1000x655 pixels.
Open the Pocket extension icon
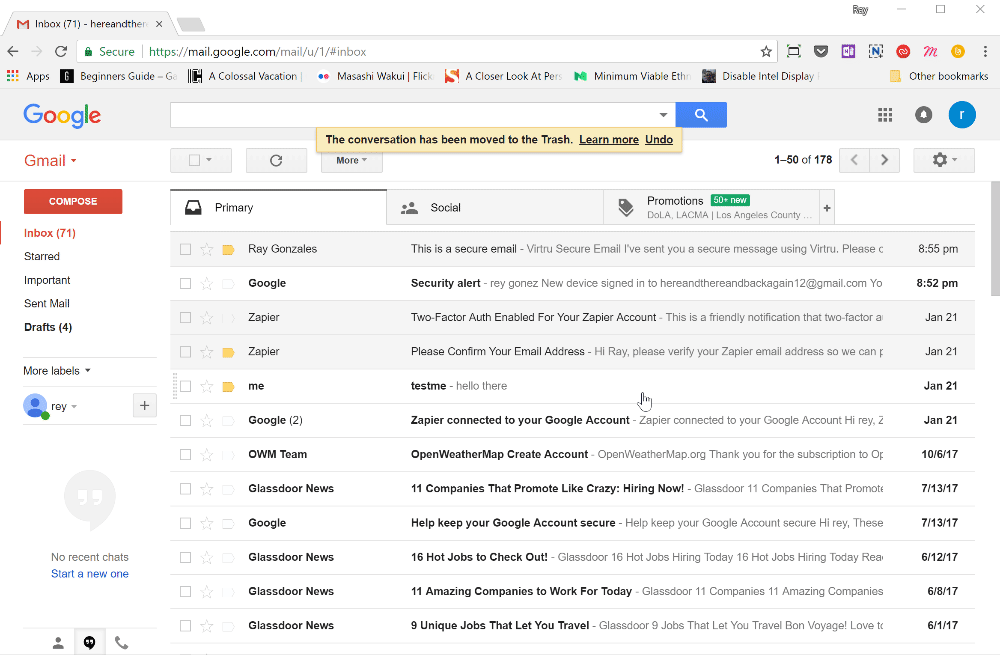tap(821, 52)
